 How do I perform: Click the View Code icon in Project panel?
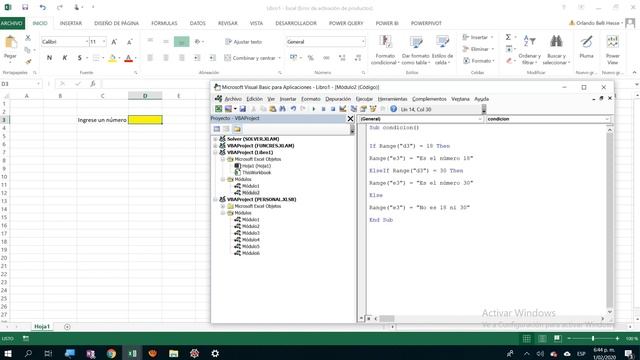coord(217,129)
